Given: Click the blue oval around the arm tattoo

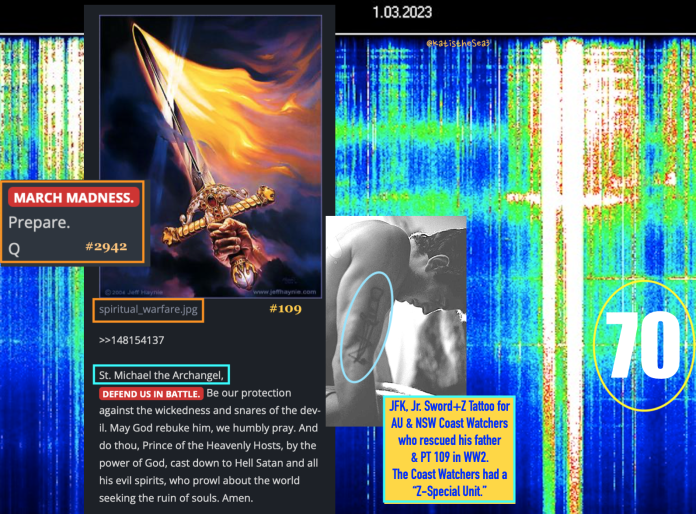Looking at the screenshot, I should tap(364, 325).
